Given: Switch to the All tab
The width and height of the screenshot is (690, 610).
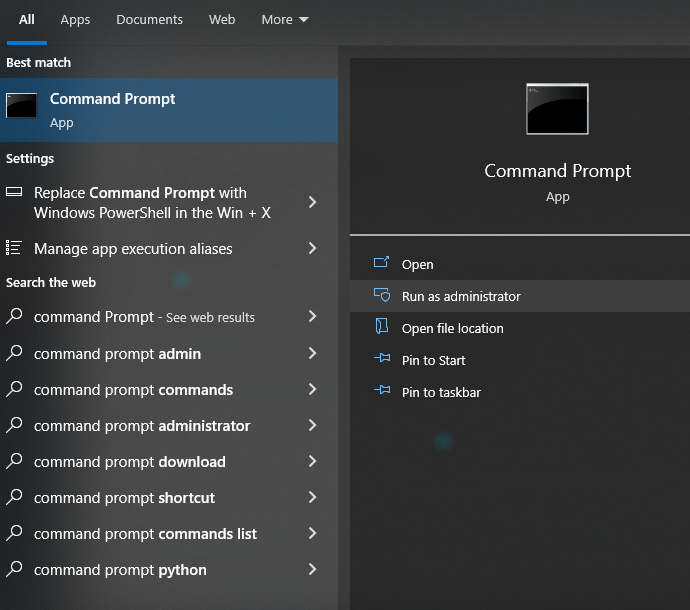Looking at the screenshot, I should pos(26,20).
